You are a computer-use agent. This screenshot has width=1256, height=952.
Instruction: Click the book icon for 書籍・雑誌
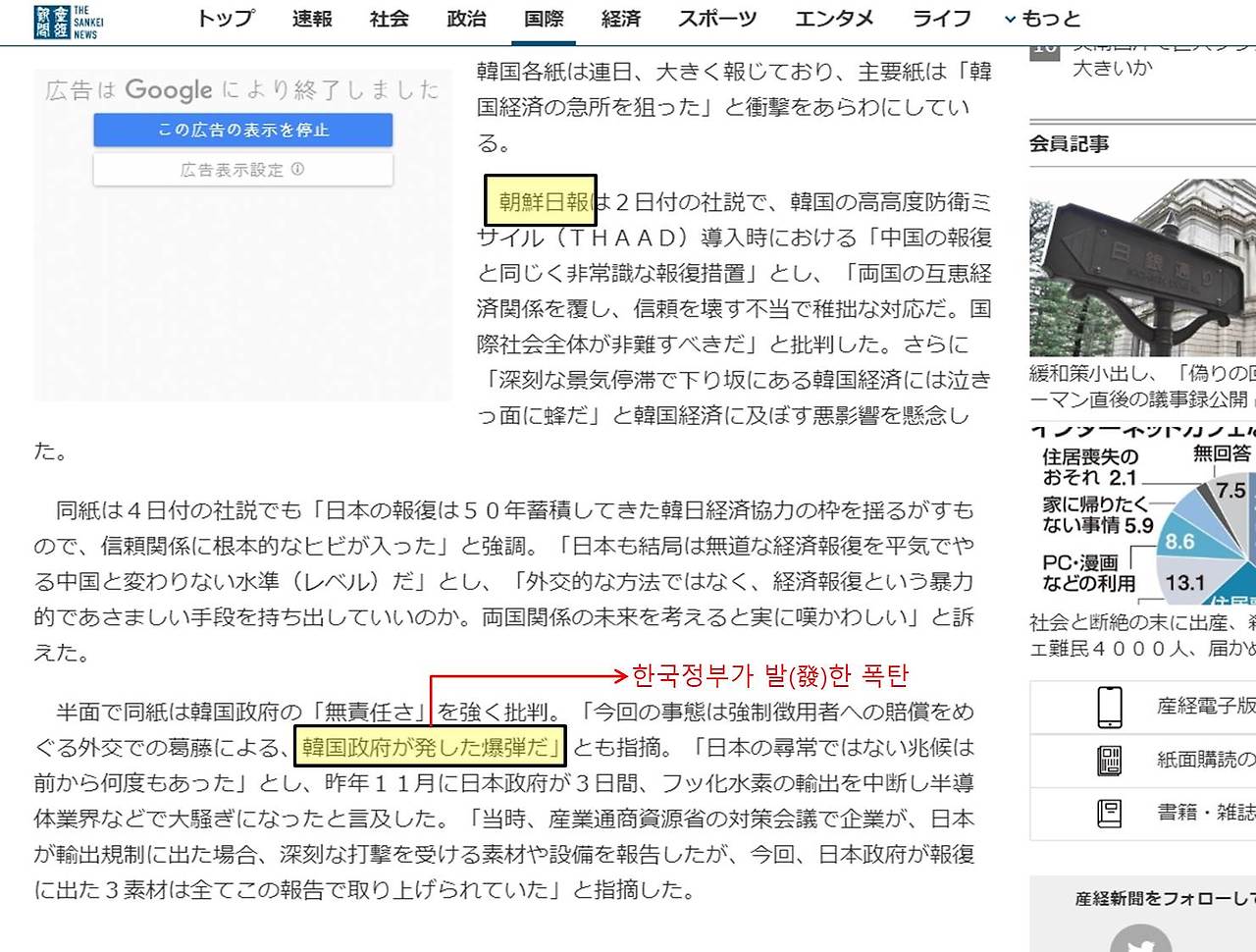coord(1110,814)
